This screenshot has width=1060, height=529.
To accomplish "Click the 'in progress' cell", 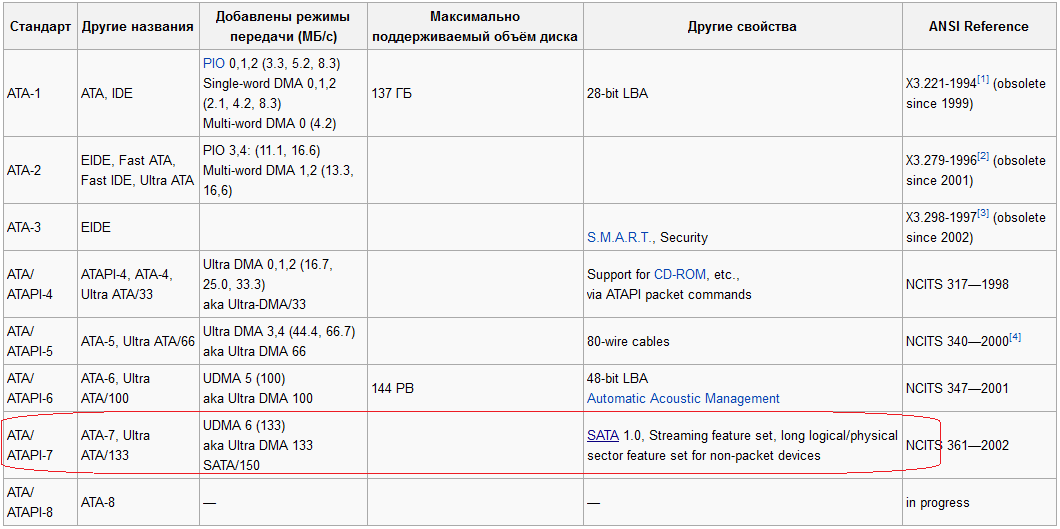I will click(x=978, y=502).
